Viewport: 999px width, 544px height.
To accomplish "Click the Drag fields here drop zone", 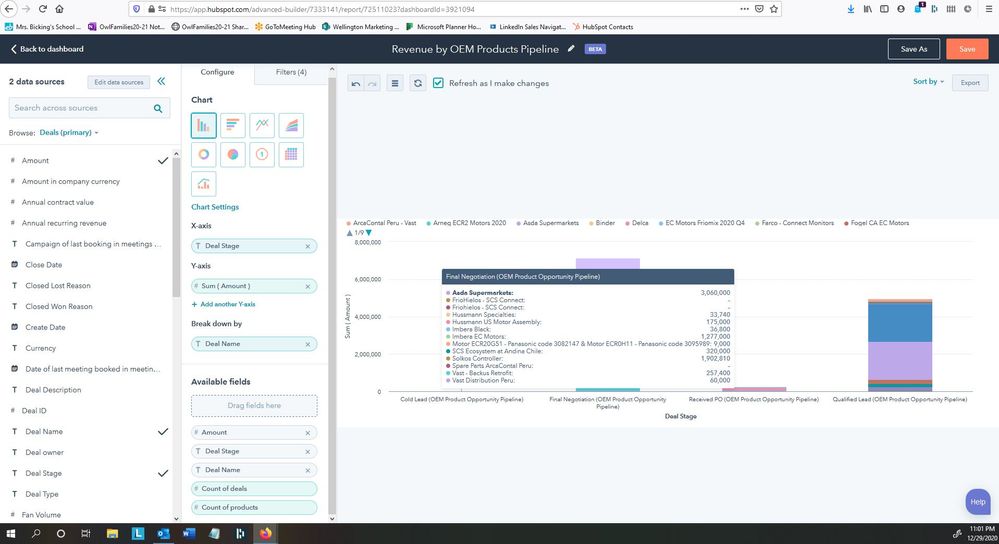I will click(x=254, y=406).
